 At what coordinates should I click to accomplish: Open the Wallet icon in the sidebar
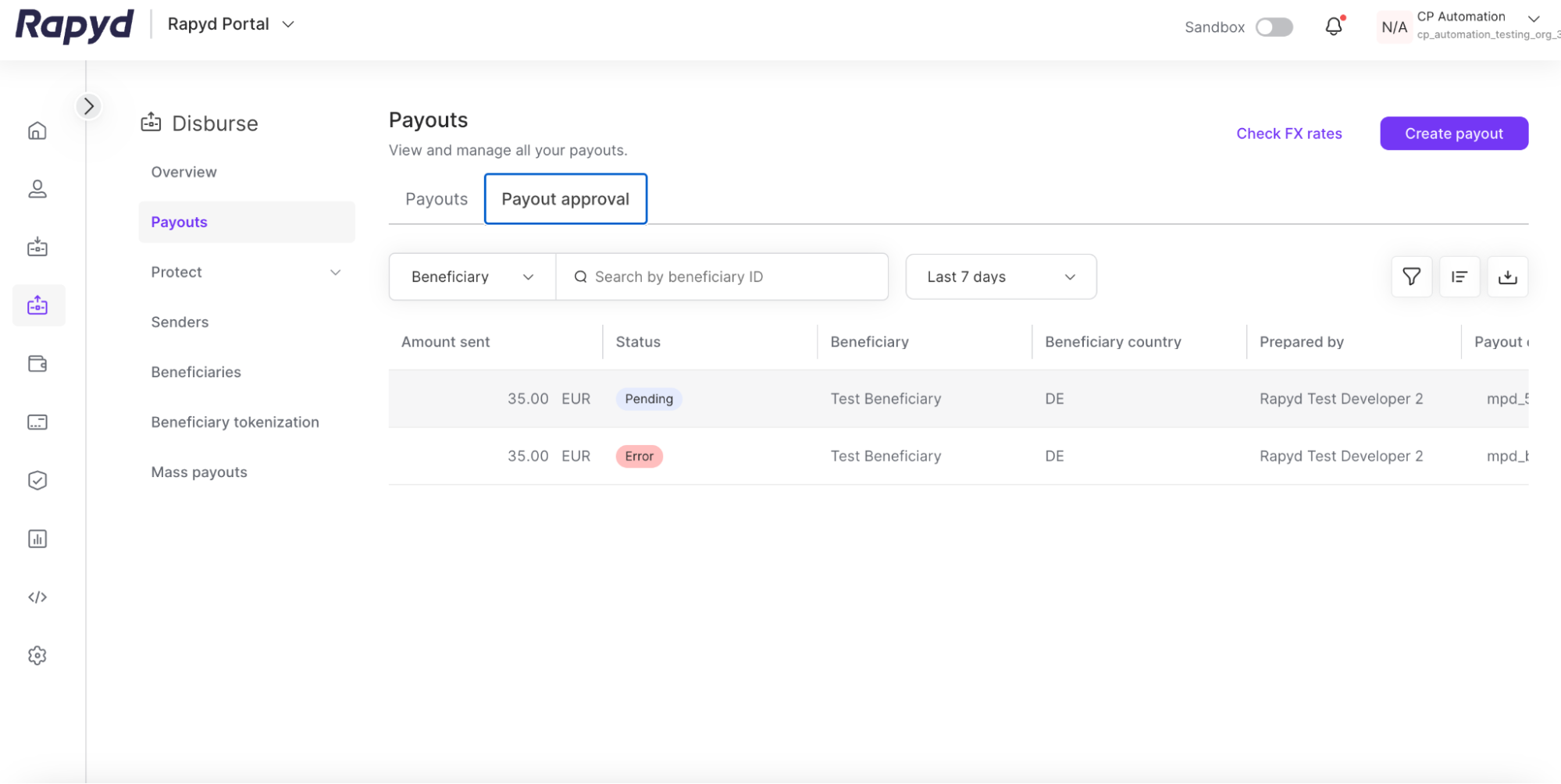point(37,363)
